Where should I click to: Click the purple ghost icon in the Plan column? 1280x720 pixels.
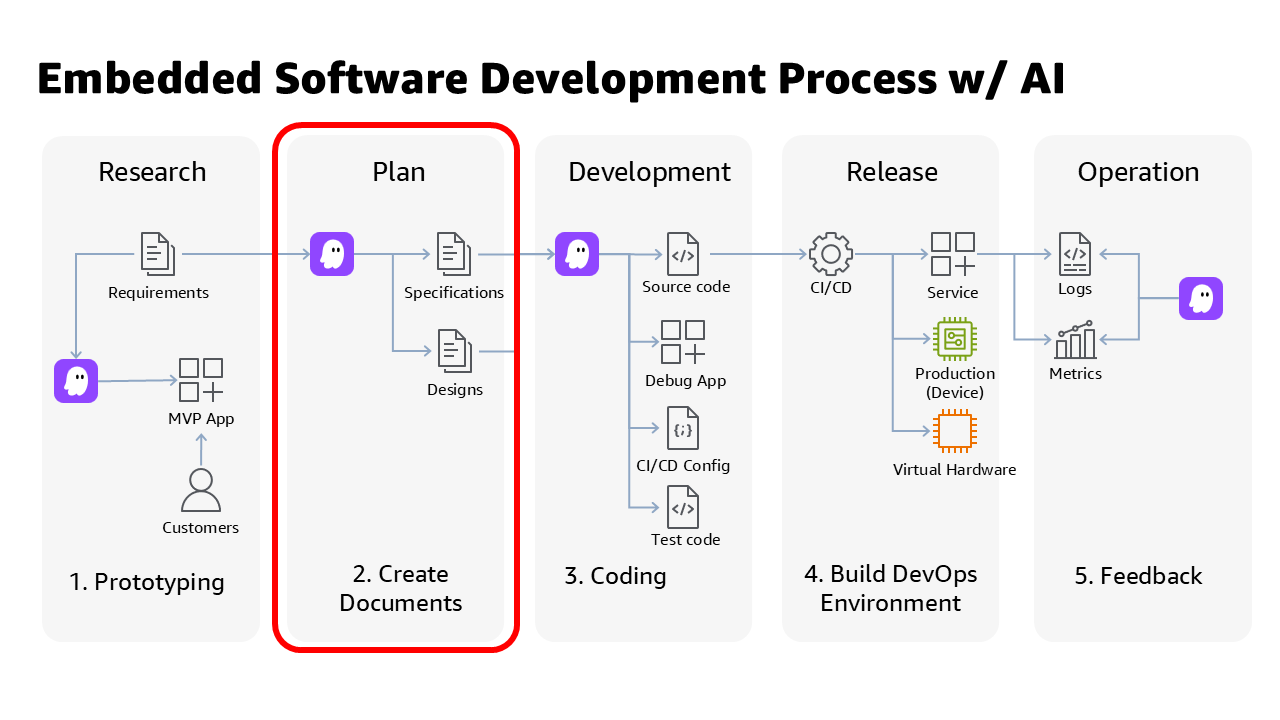pyautogui.click(x=332, y=254)
